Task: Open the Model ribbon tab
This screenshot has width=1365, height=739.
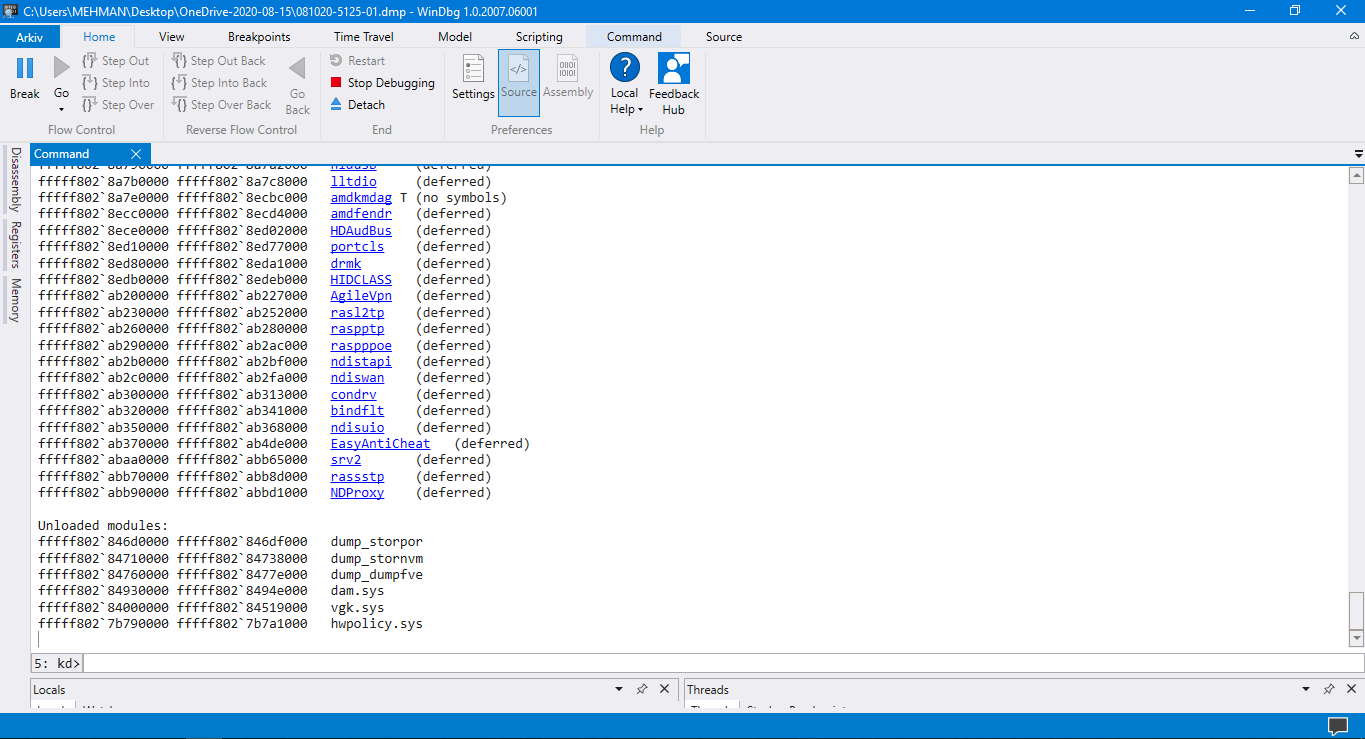Action: point(455,37)
